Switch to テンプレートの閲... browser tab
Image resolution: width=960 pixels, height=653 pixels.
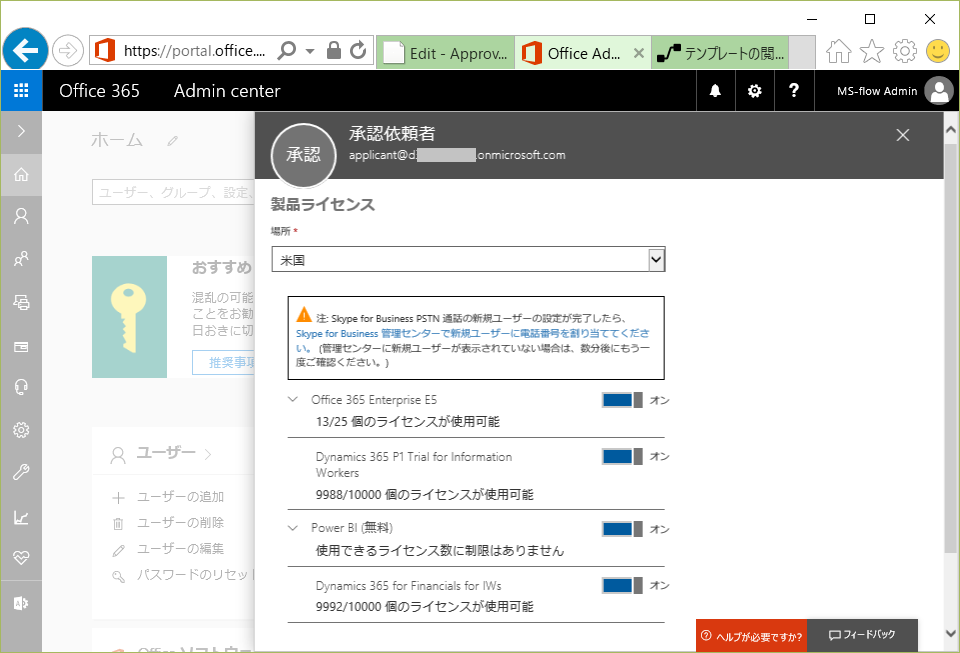pos(721,53)
